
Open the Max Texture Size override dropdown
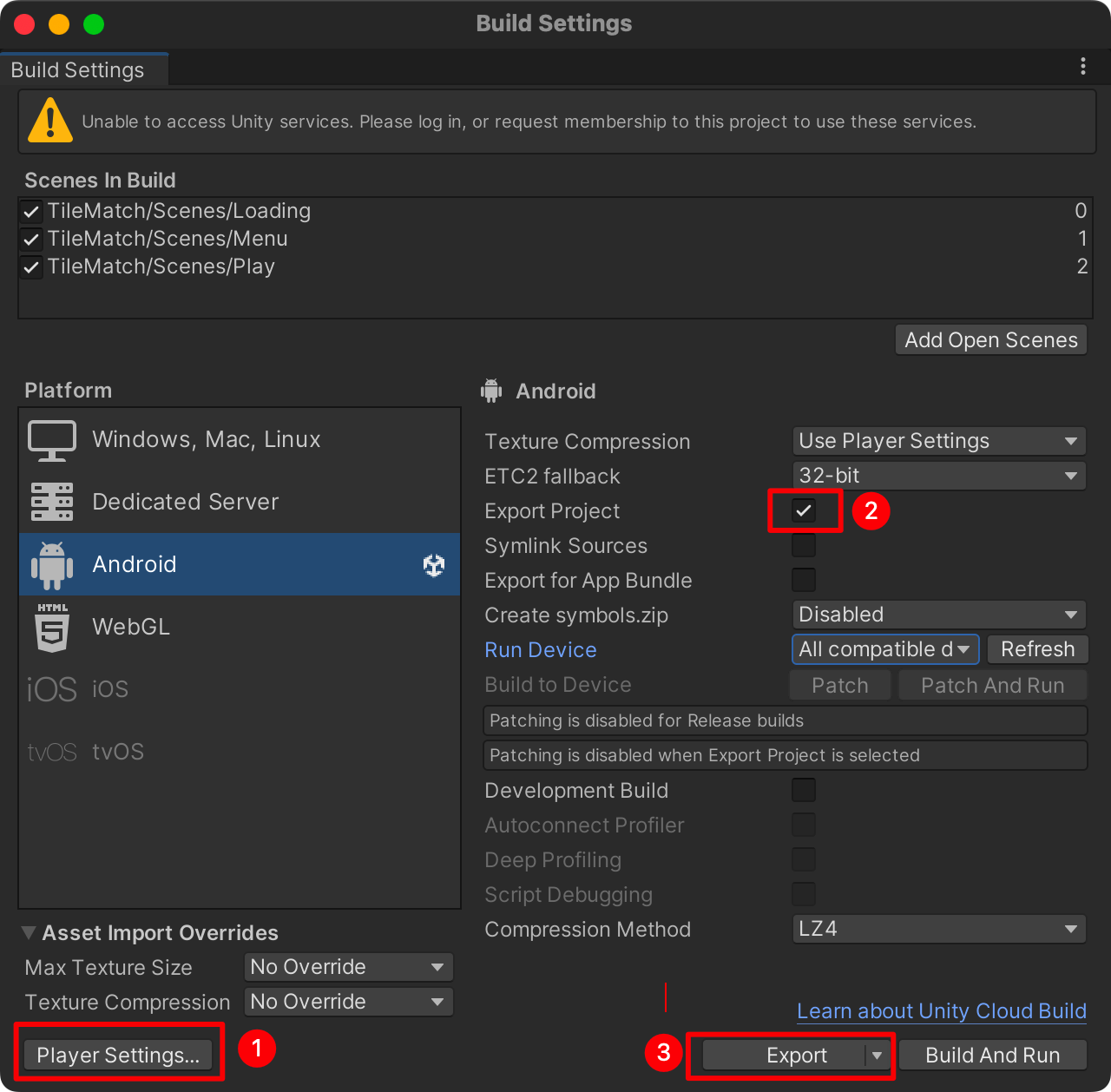coord(349,967)
